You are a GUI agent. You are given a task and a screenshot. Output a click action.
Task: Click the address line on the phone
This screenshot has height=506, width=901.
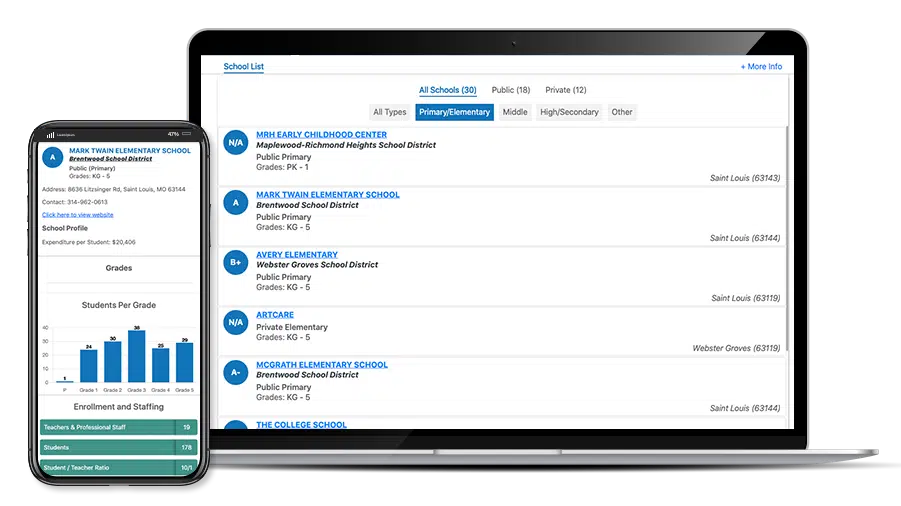[x=114, y=190]
